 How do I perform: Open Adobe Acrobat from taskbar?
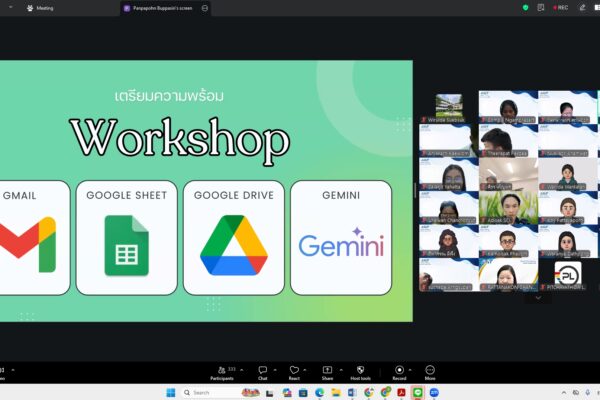(x=401, y=392)
